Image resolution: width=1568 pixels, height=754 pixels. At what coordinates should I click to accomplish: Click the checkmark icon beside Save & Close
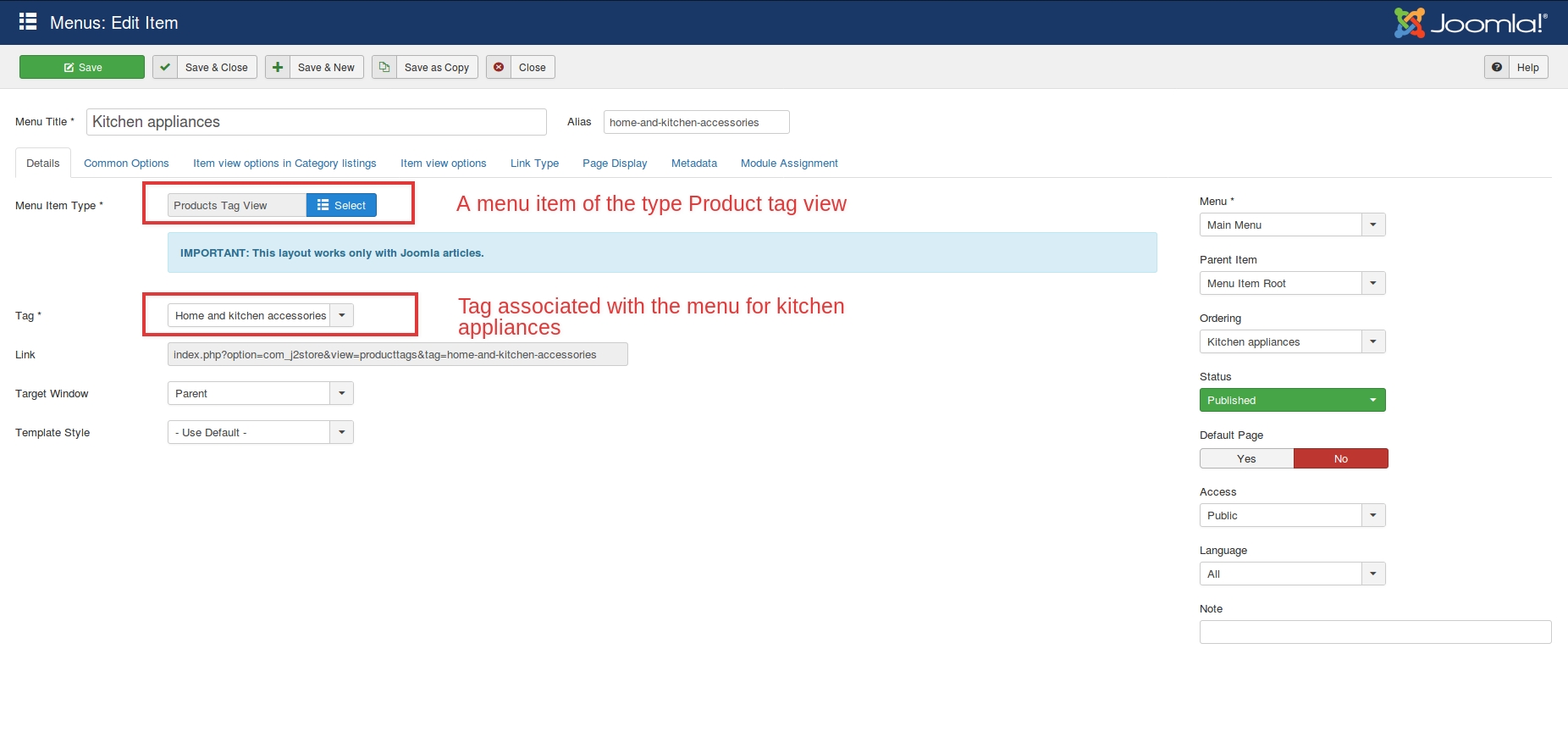(x=165, y=68)
